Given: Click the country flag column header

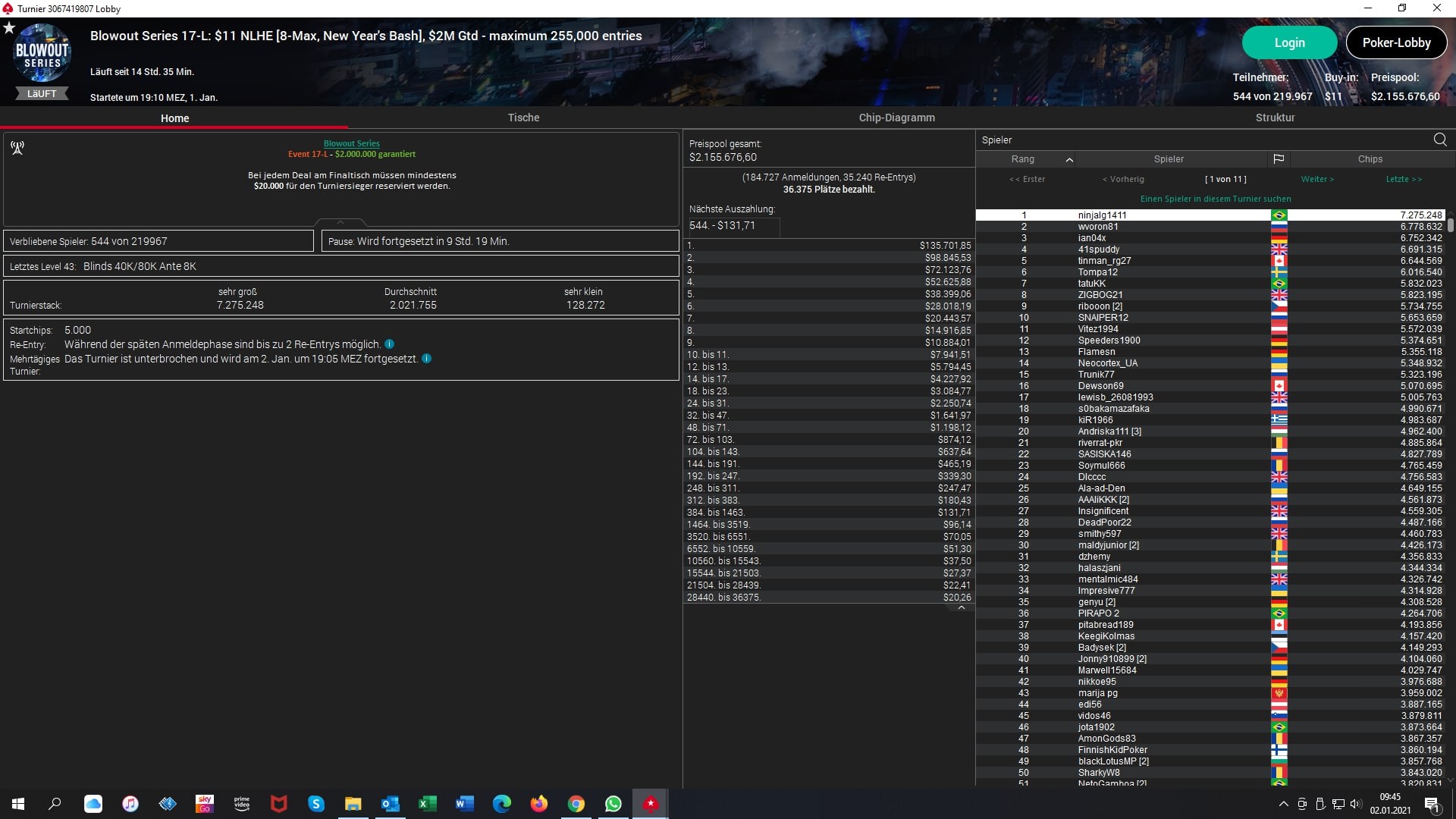Looking at the screenshot, I should pyautogui.click(x=1279, y=159).
